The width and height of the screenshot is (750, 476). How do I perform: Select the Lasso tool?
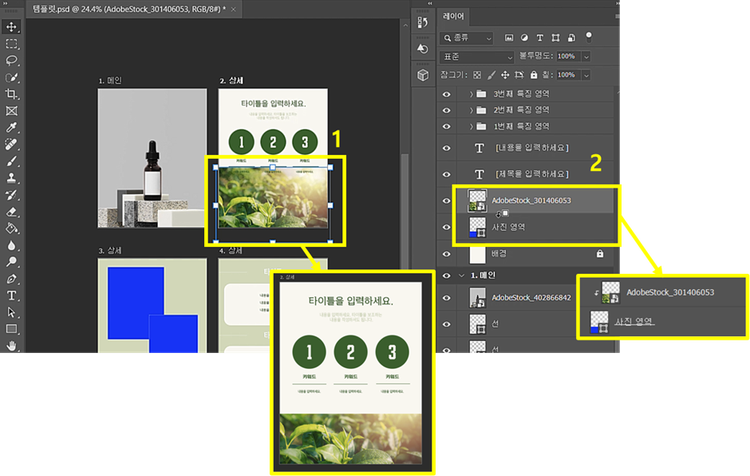point(11,60)
